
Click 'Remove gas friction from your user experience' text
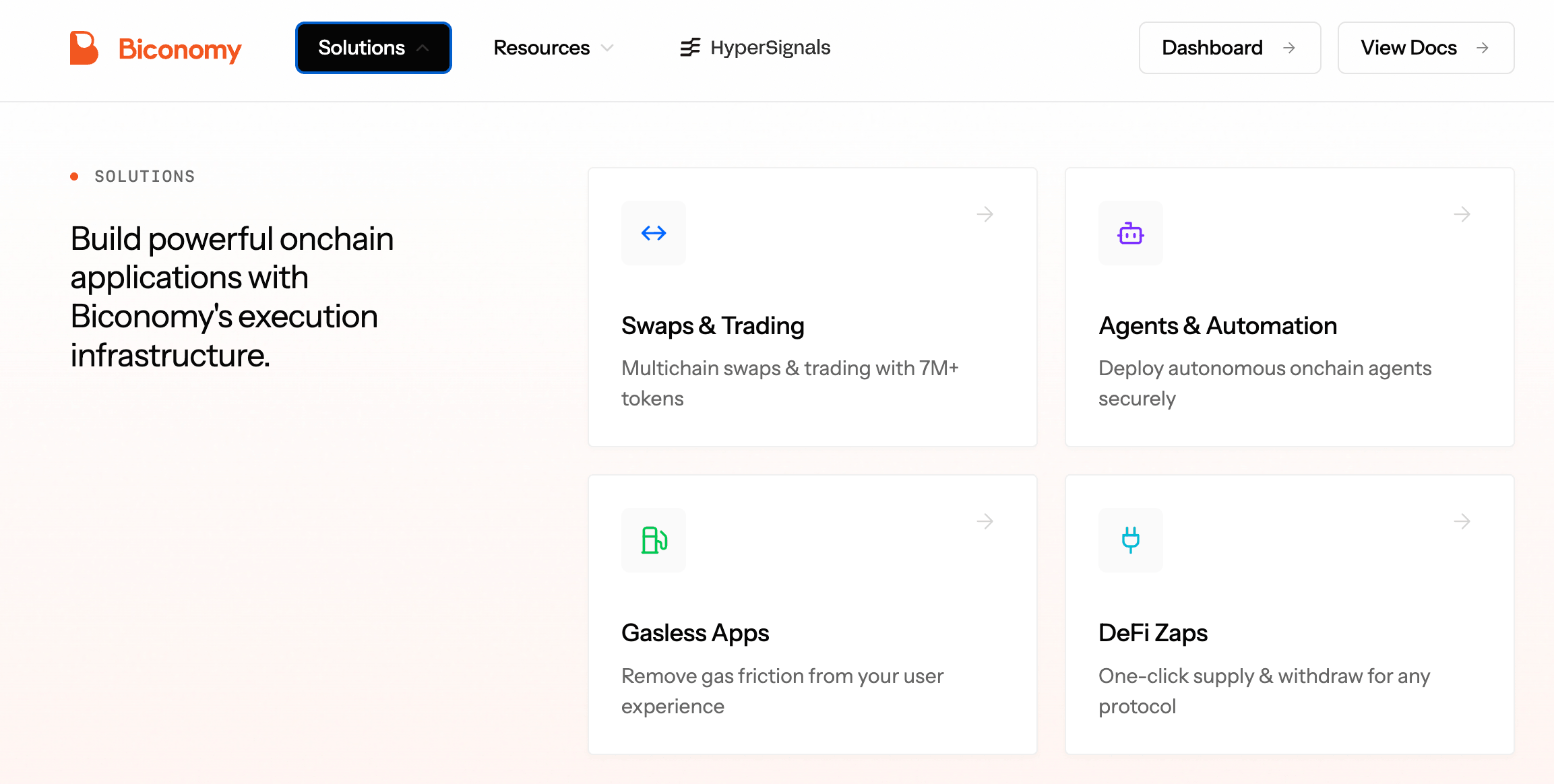coord(782,691)
